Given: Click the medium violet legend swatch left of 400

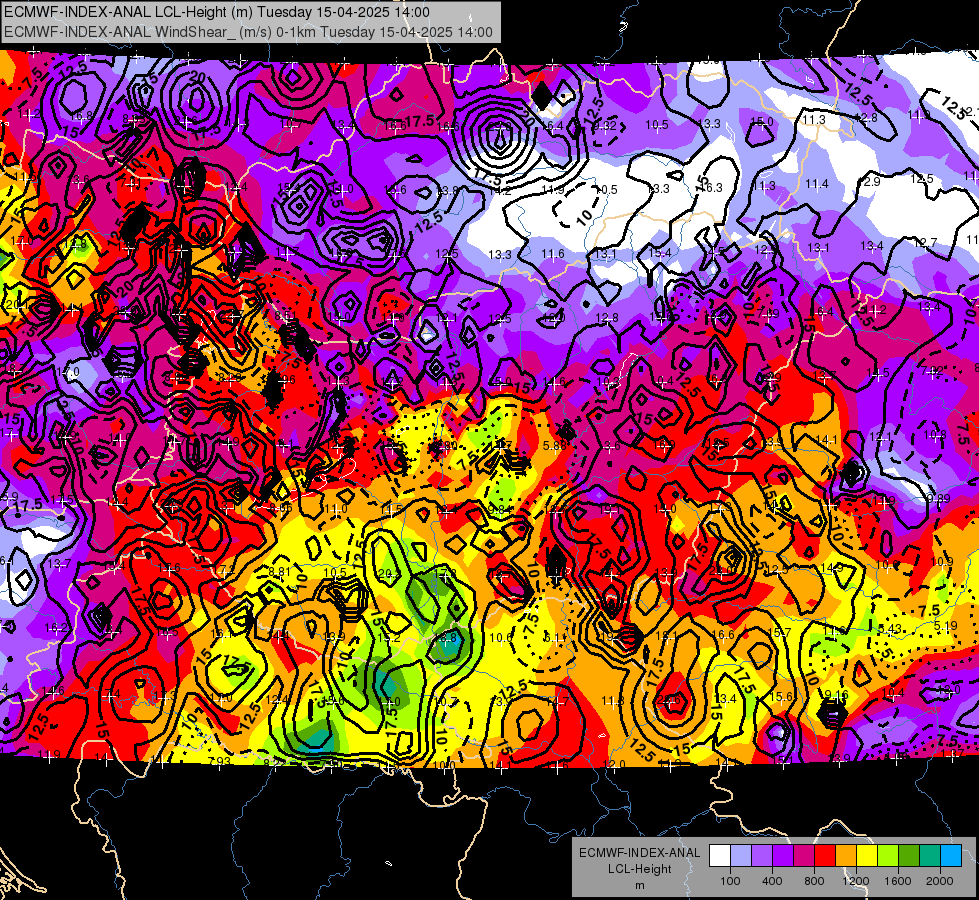Looking at the screenshot, I should [762, 856].
